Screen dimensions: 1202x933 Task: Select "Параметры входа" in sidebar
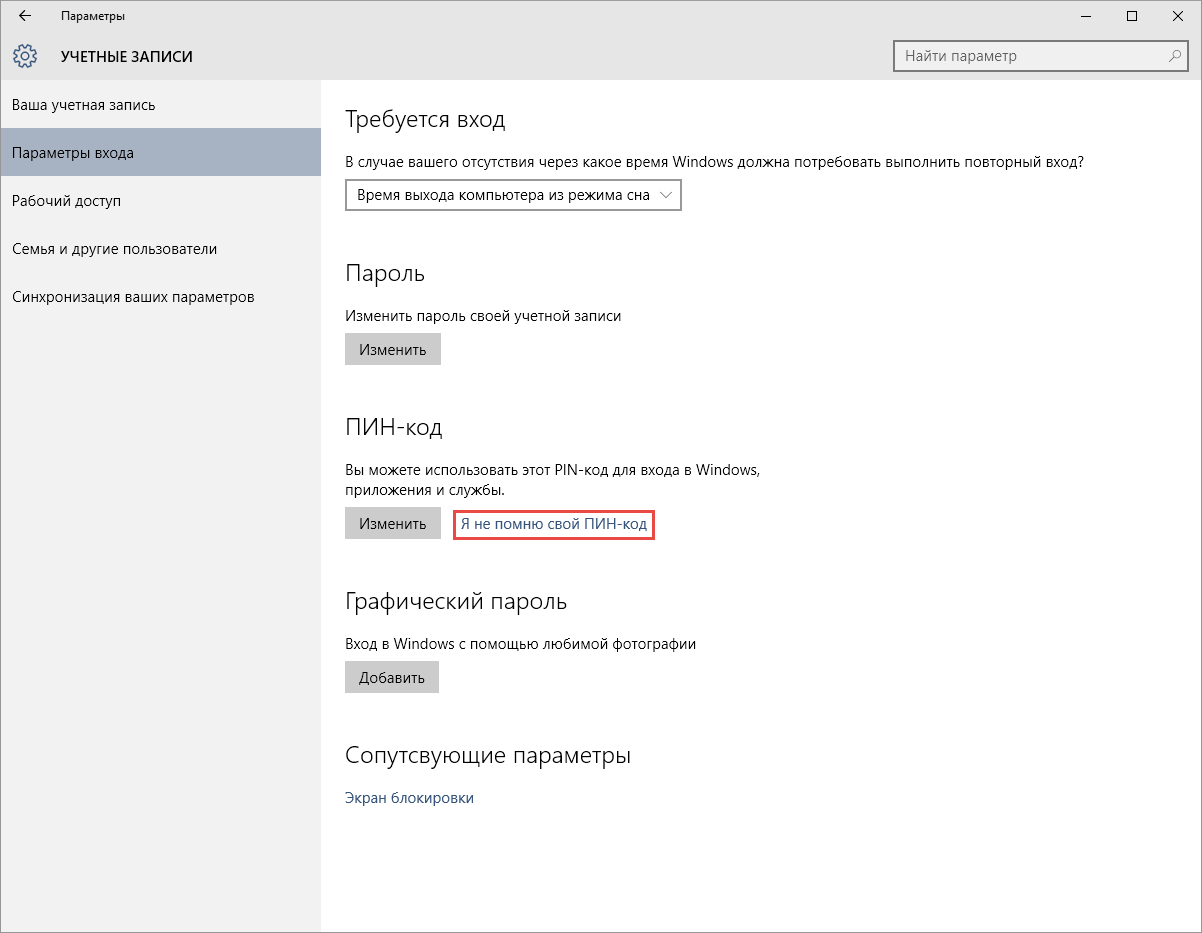click(x=160, y=153)
